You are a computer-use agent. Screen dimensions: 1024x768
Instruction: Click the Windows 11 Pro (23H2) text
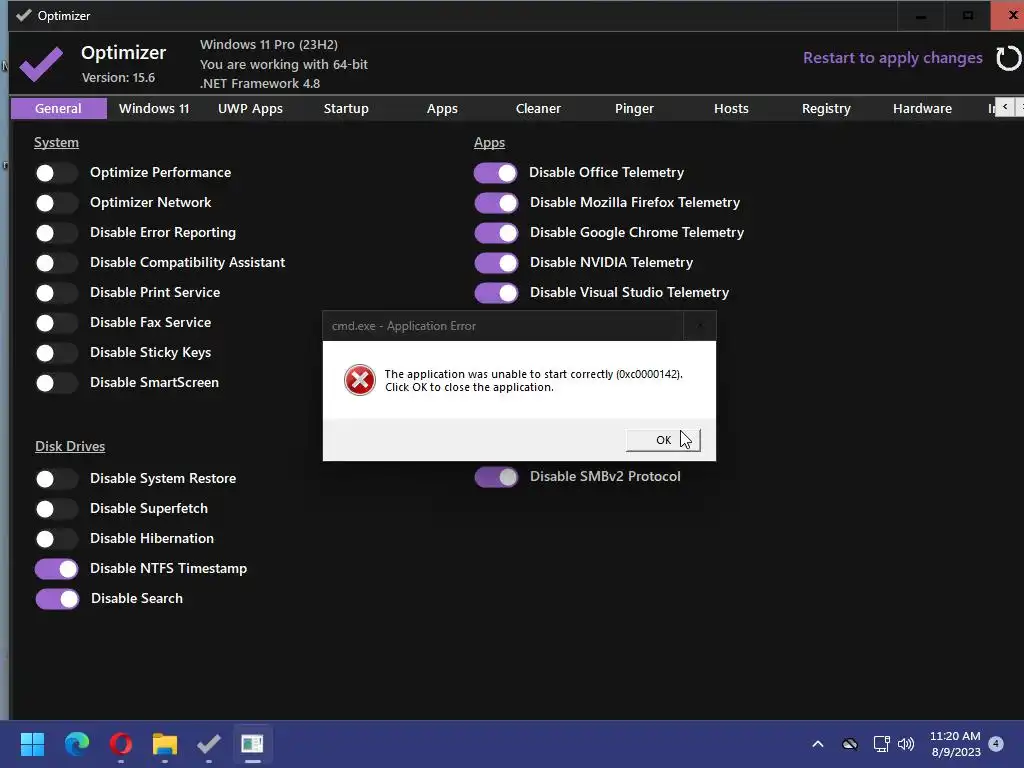[x=269, y=44]
